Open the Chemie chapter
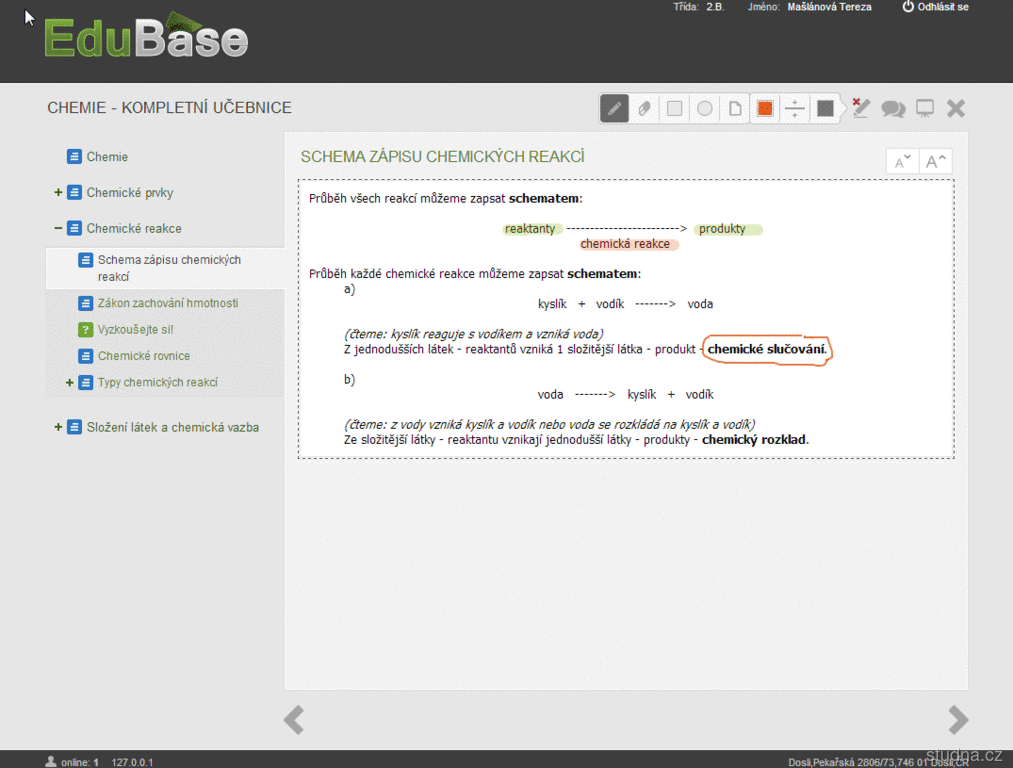Image resolution: width=1013 pixels, height=768 pixels. pos(107,157)
